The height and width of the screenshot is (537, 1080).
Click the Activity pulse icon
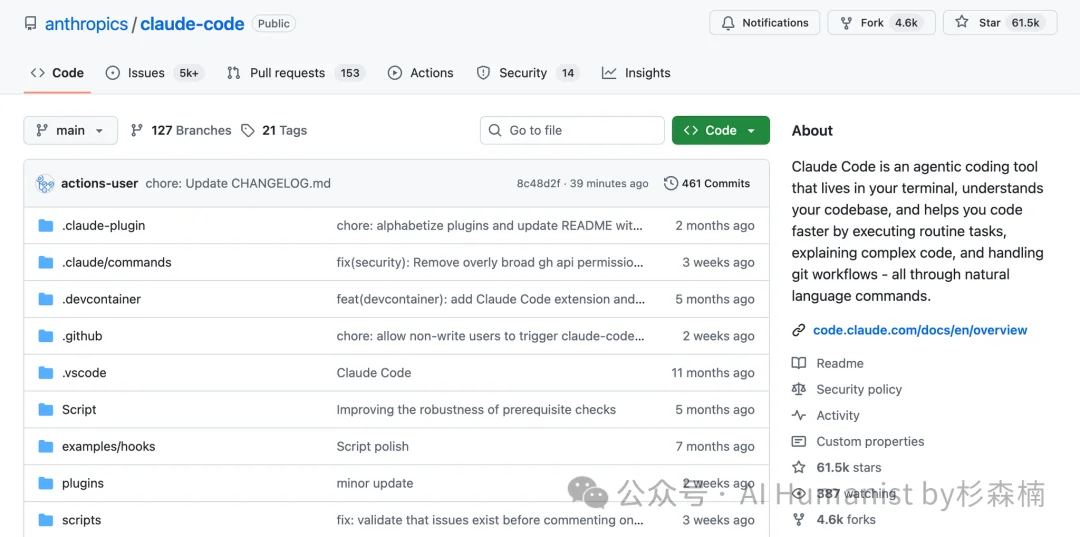click(799, 416)
